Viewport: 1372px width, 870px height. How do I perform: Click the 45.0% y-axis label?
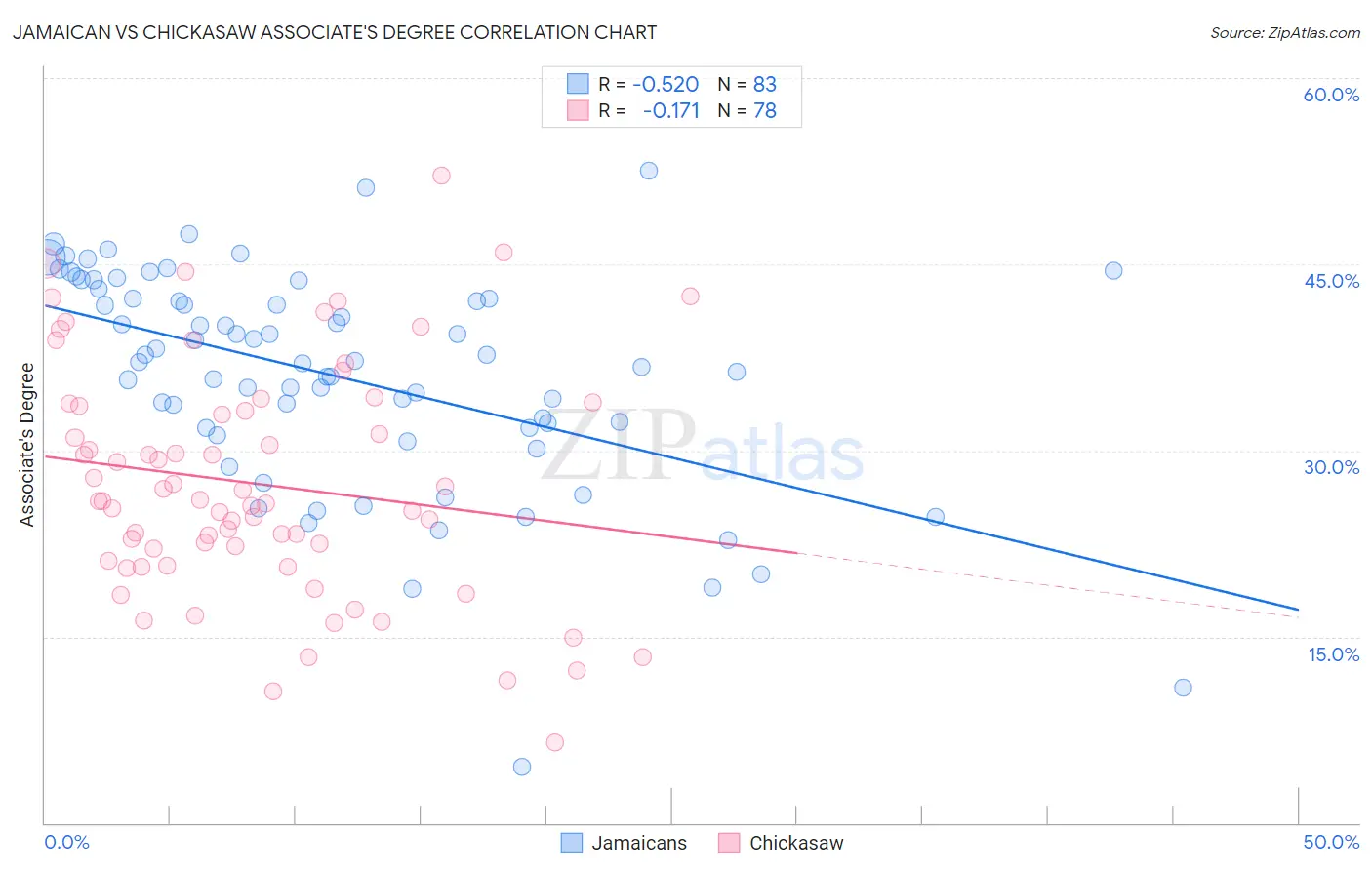(x=1331, y=281)
